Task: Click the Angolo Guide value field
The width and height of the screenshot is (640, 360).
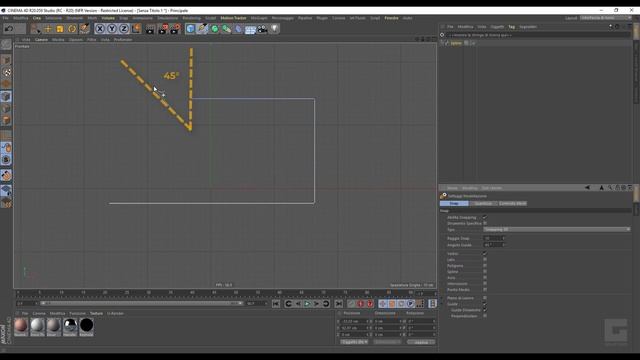Action: pos(494,245)
